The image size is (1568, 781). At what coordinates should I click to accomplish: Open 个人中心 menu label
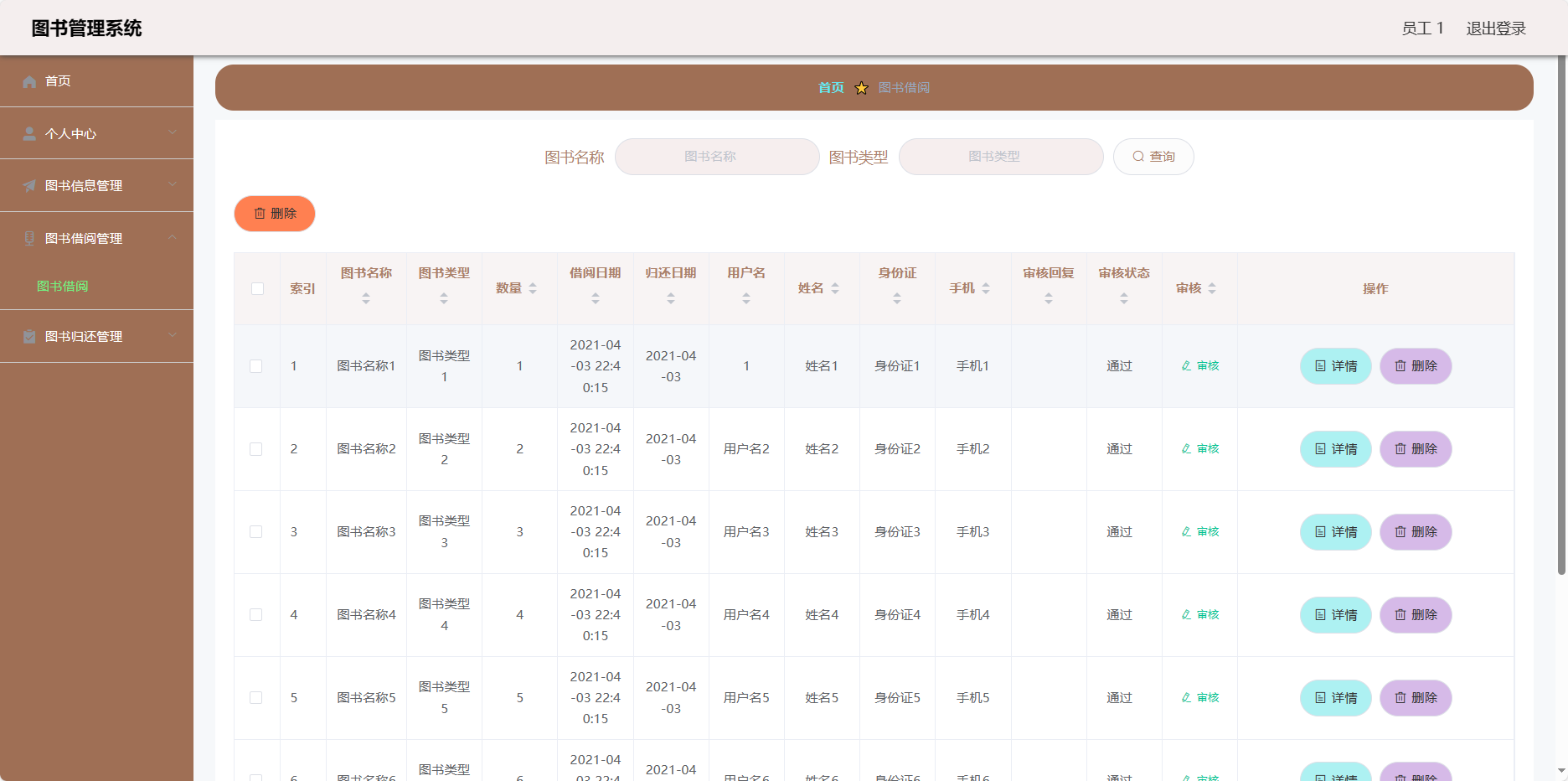71,134
